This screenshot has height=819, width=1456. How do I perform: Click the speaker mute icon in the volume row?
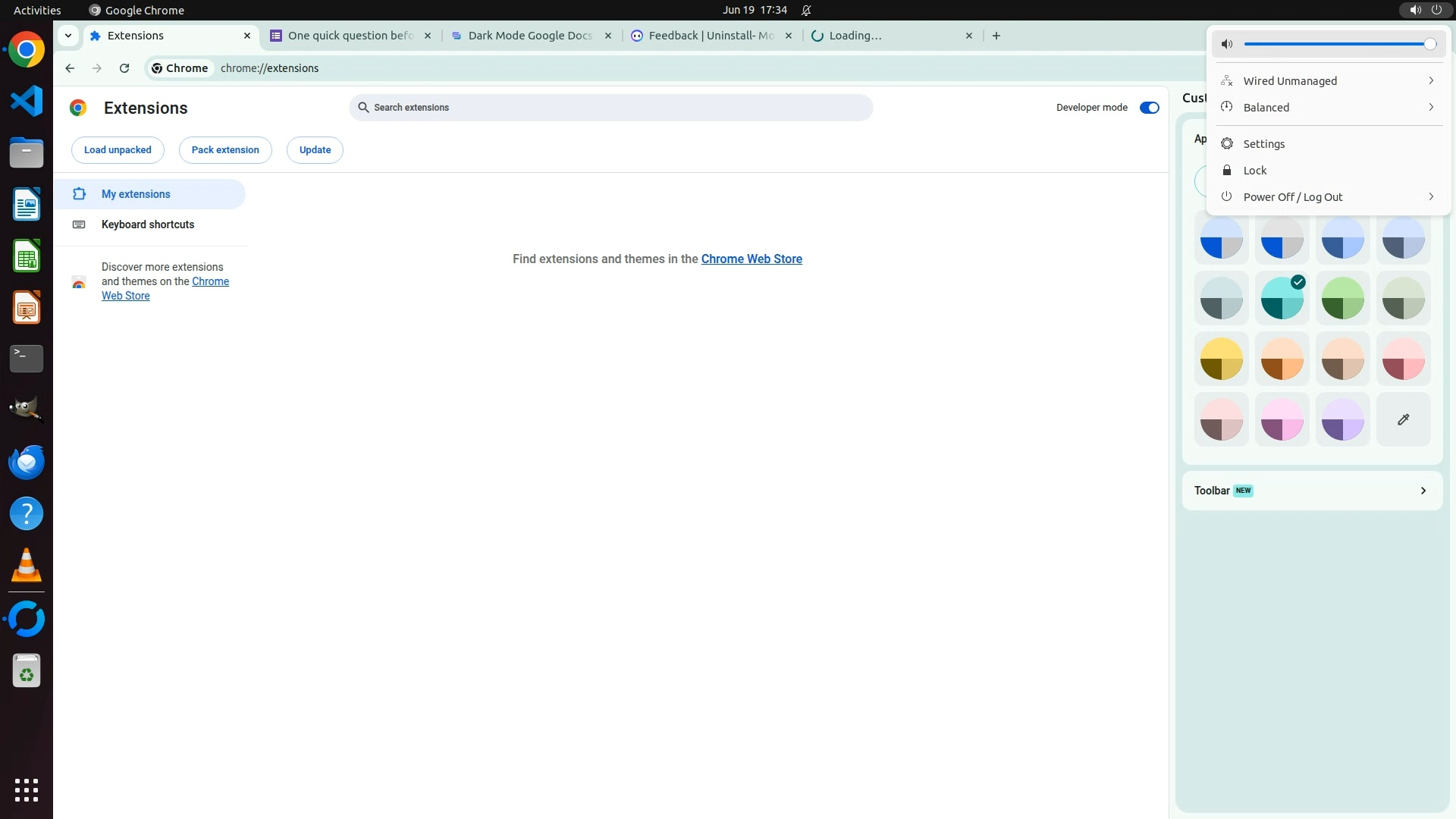[x=1227, y=44]
